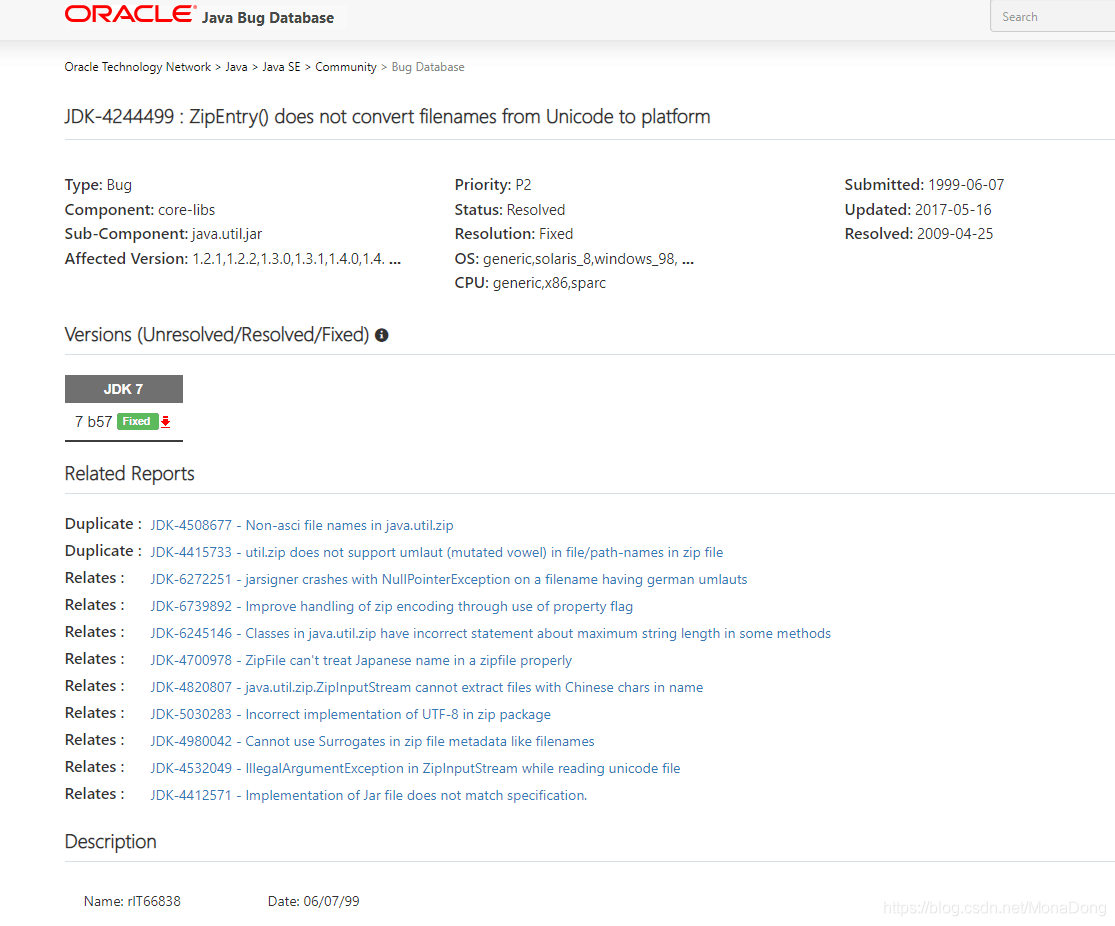Click the Related Reports heading
The image size is (1115, 926).
(x=129, y=474)
